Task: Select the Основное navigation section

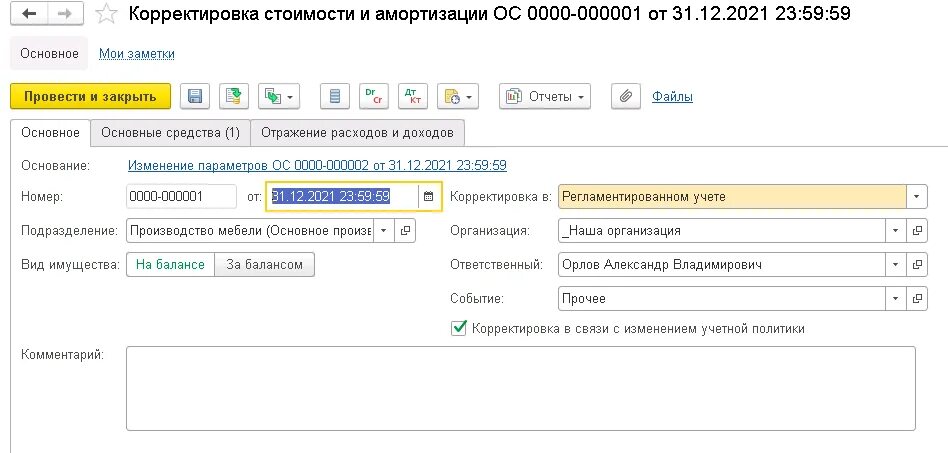Action: [49, 53]
